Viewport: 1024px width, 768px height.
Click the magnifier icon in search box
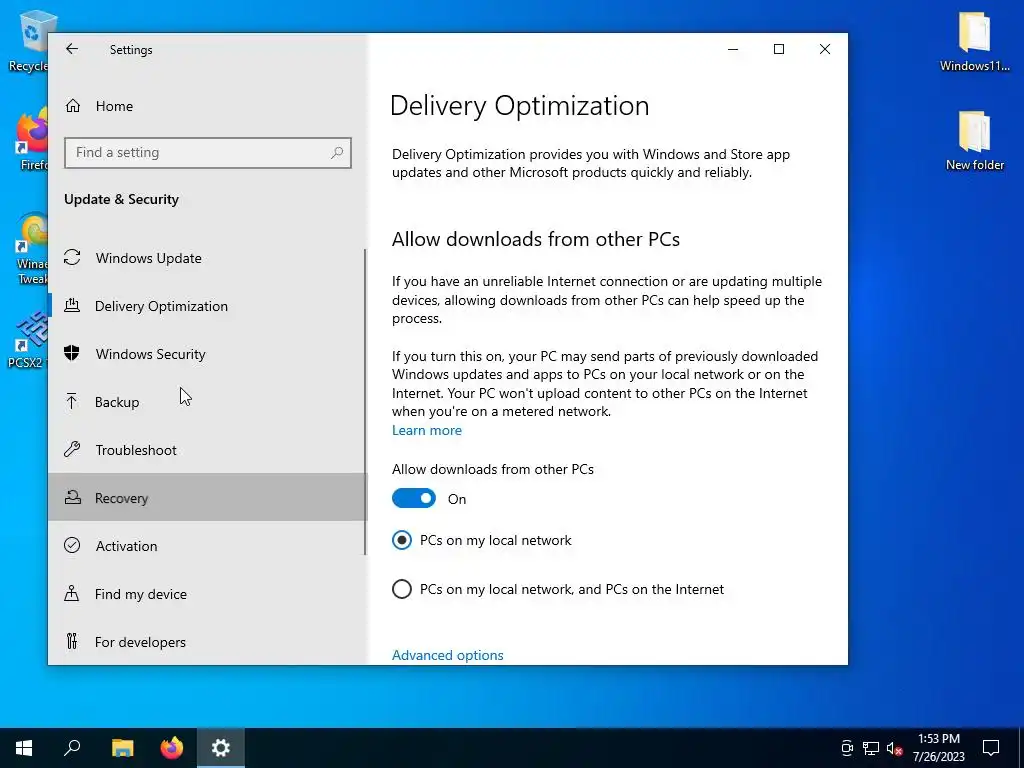[x=337, y=153]
